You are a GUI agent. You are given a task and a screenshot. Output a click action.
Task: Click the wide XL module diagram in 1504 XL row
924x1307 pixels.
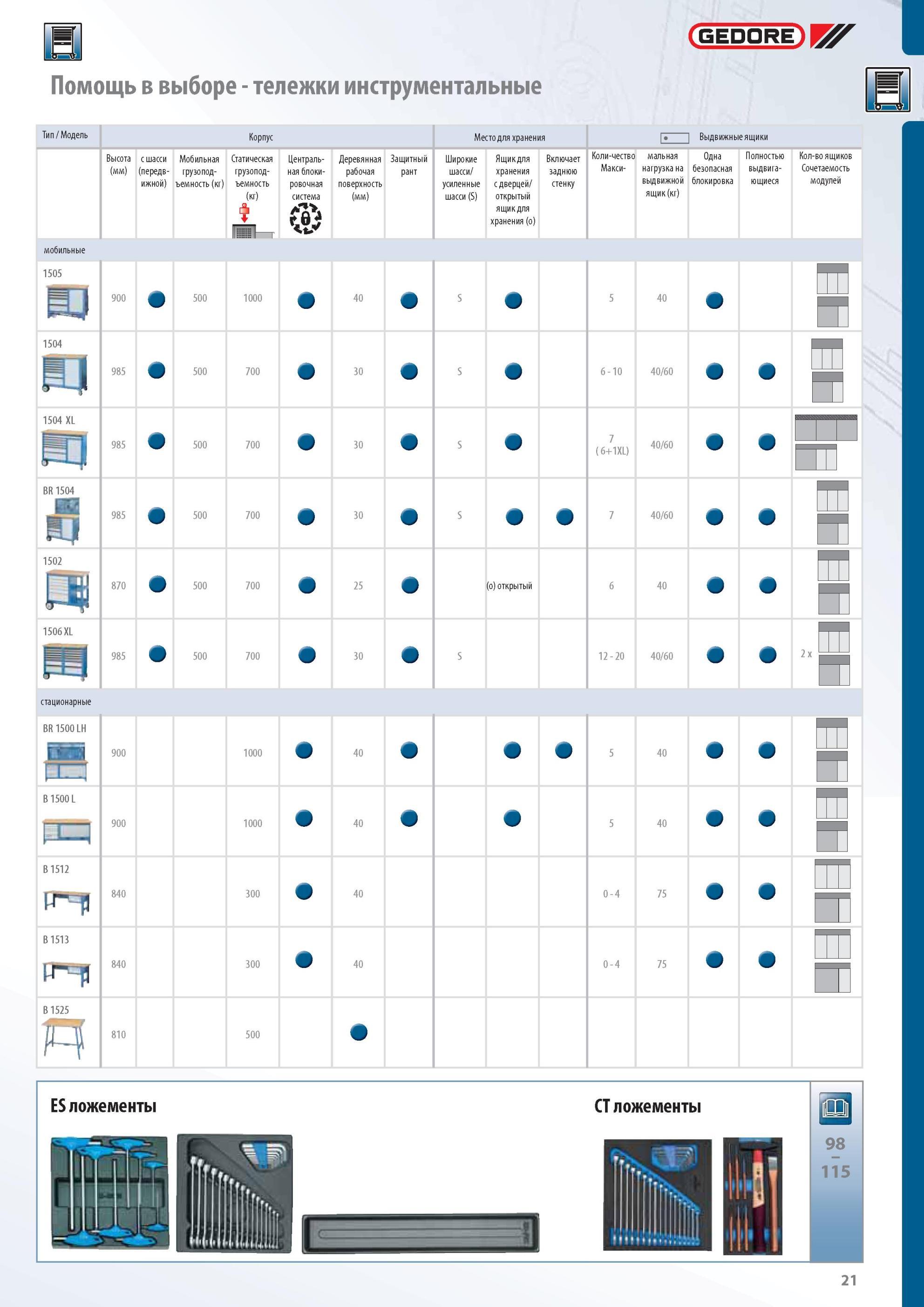tap(826, 428)
